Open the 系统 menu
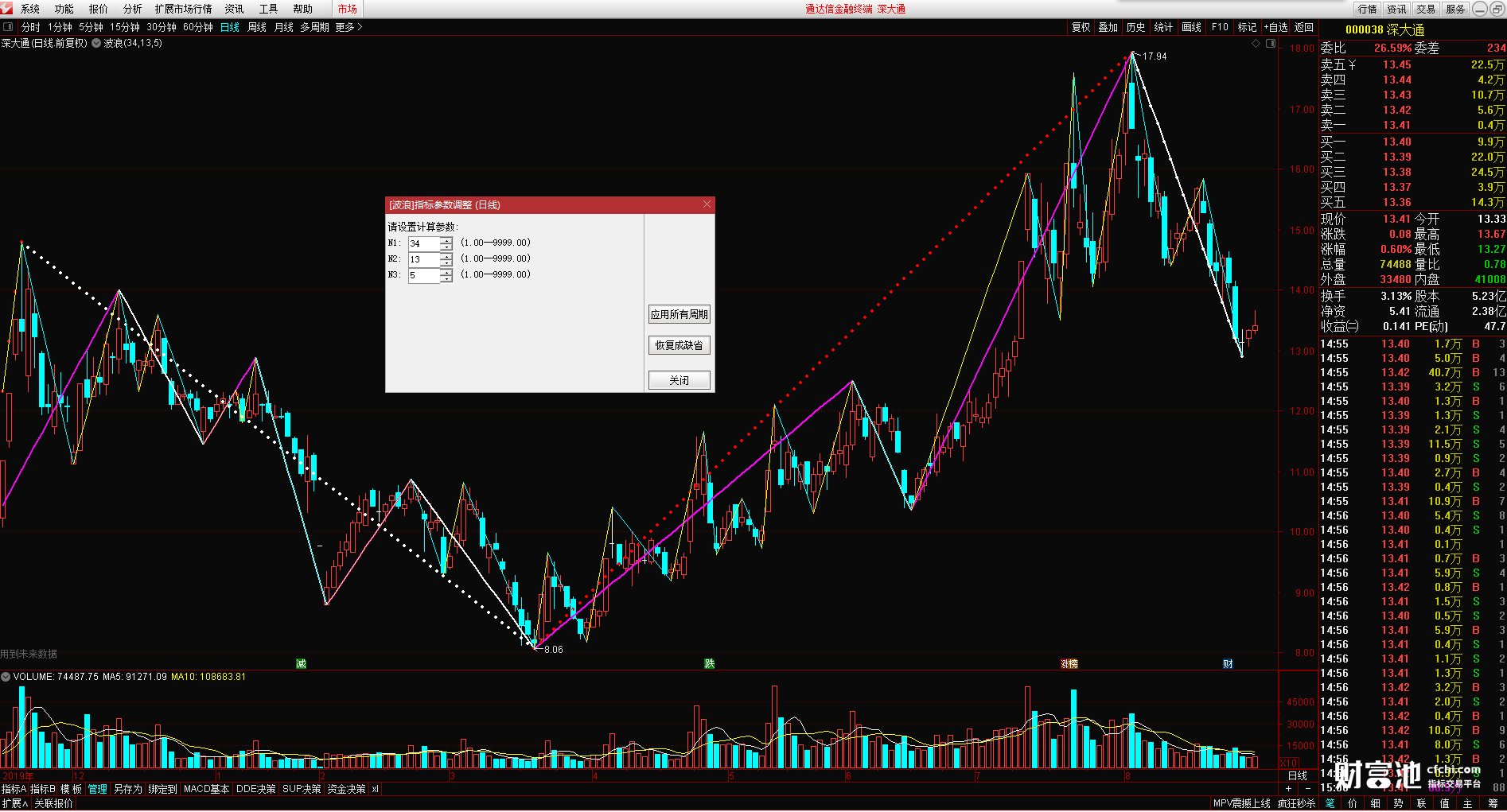 (x=30, y=9)
